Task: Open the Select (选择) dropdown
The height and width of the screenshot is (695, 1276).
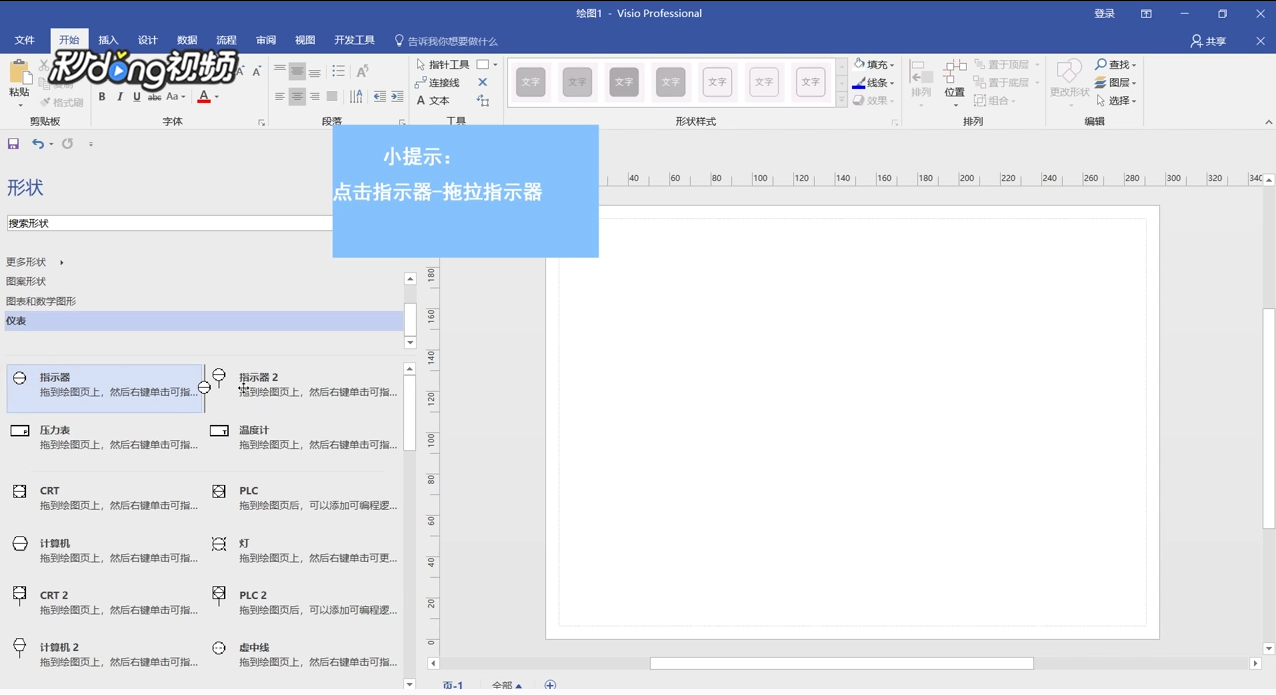Action: (1116, 100)
